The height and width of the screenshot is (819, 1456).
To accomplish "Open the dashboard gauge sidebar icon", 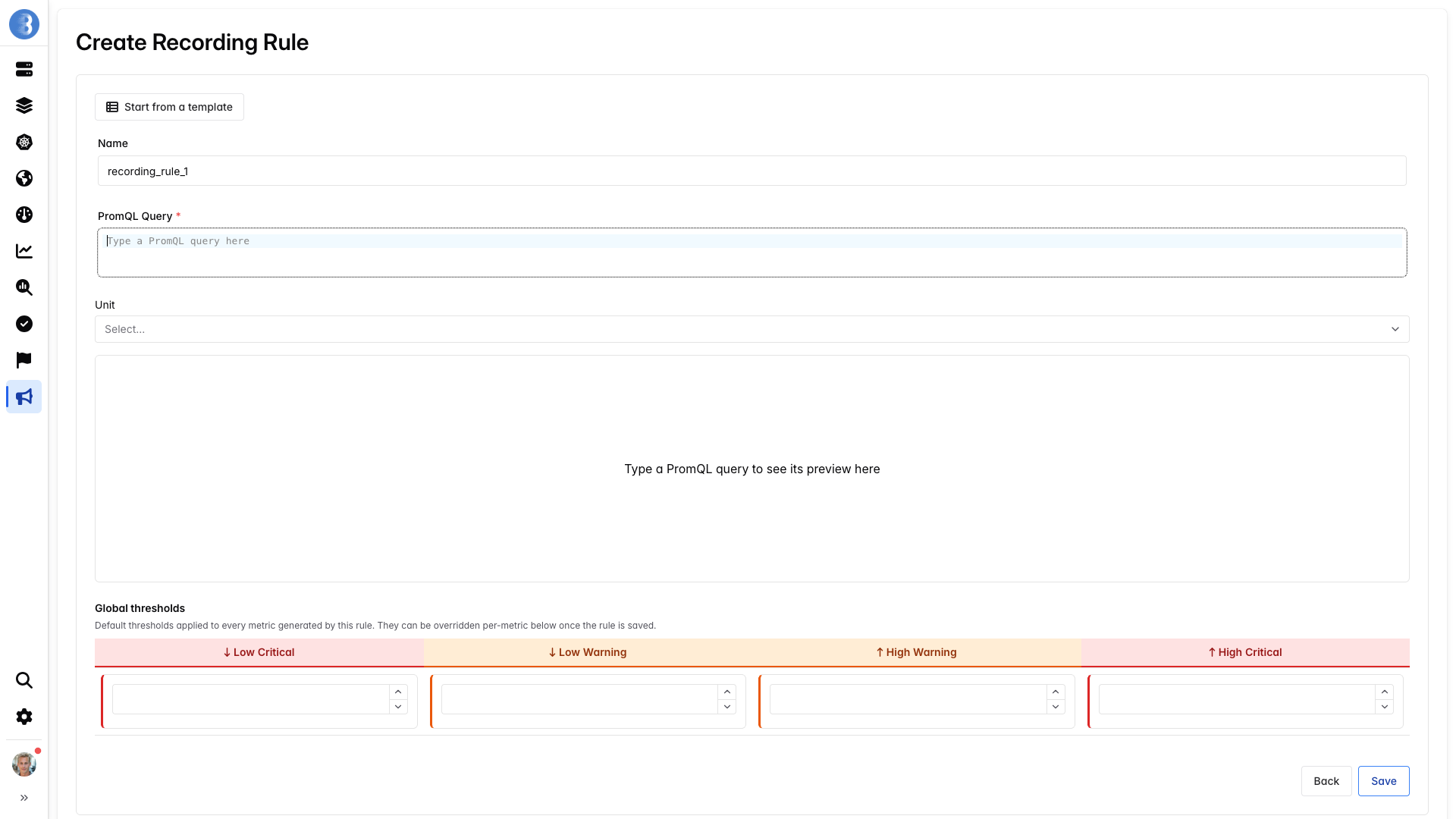I will (x=24, y=215).
